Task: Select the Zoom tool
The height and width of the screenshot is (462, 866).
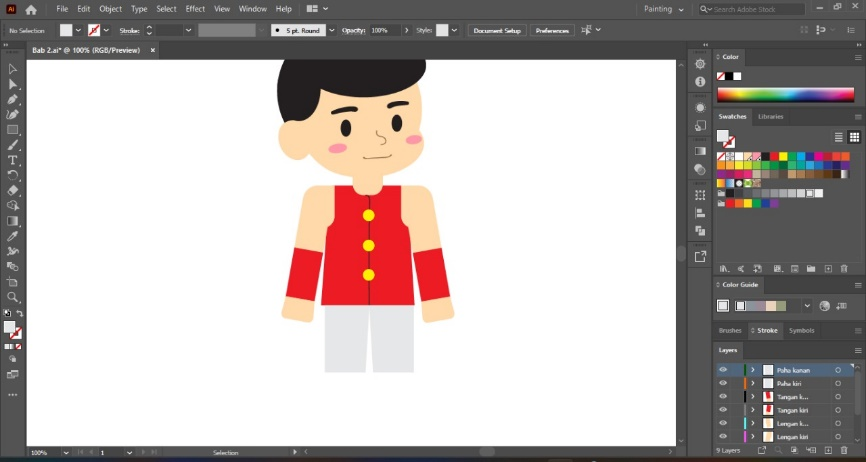Action: pos(12,298)
